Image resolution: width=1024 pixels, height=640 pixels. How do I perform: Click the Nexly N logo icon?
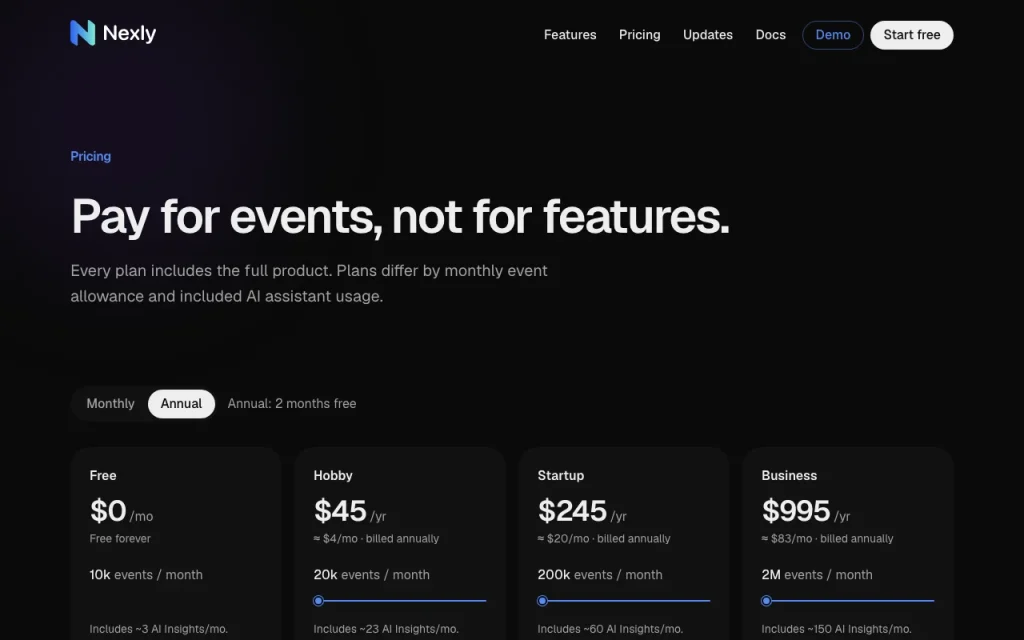tap(83, 33)
